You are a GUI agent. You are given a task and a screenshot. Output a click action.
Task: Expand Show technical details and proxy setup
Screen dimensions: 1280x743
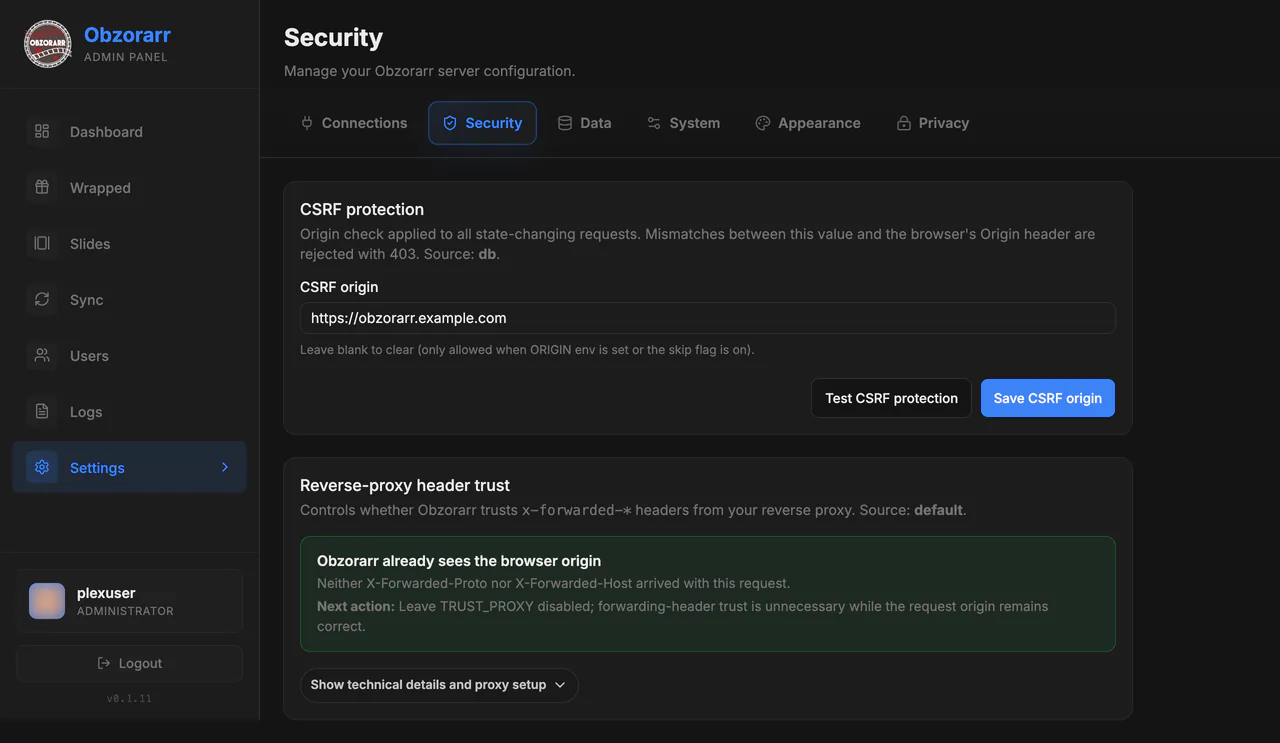tap(439, 685)
